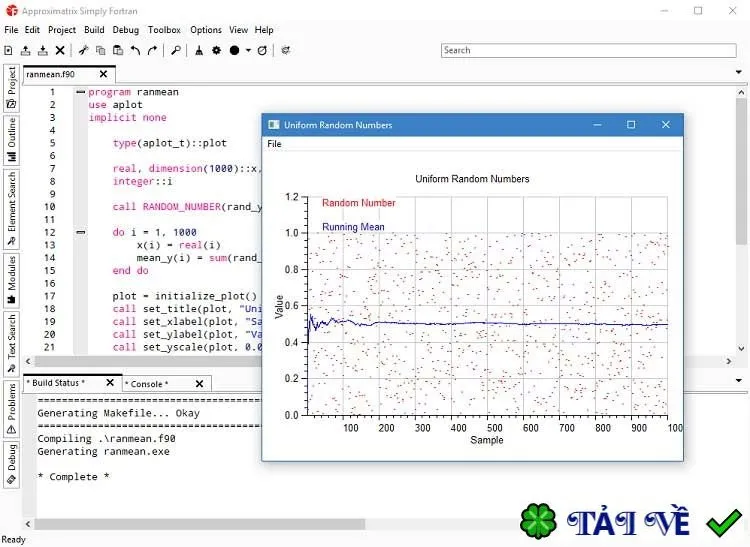Click line number 17 in gutter
The width and height of the screenshot is (750, 547).
[50, 296]
